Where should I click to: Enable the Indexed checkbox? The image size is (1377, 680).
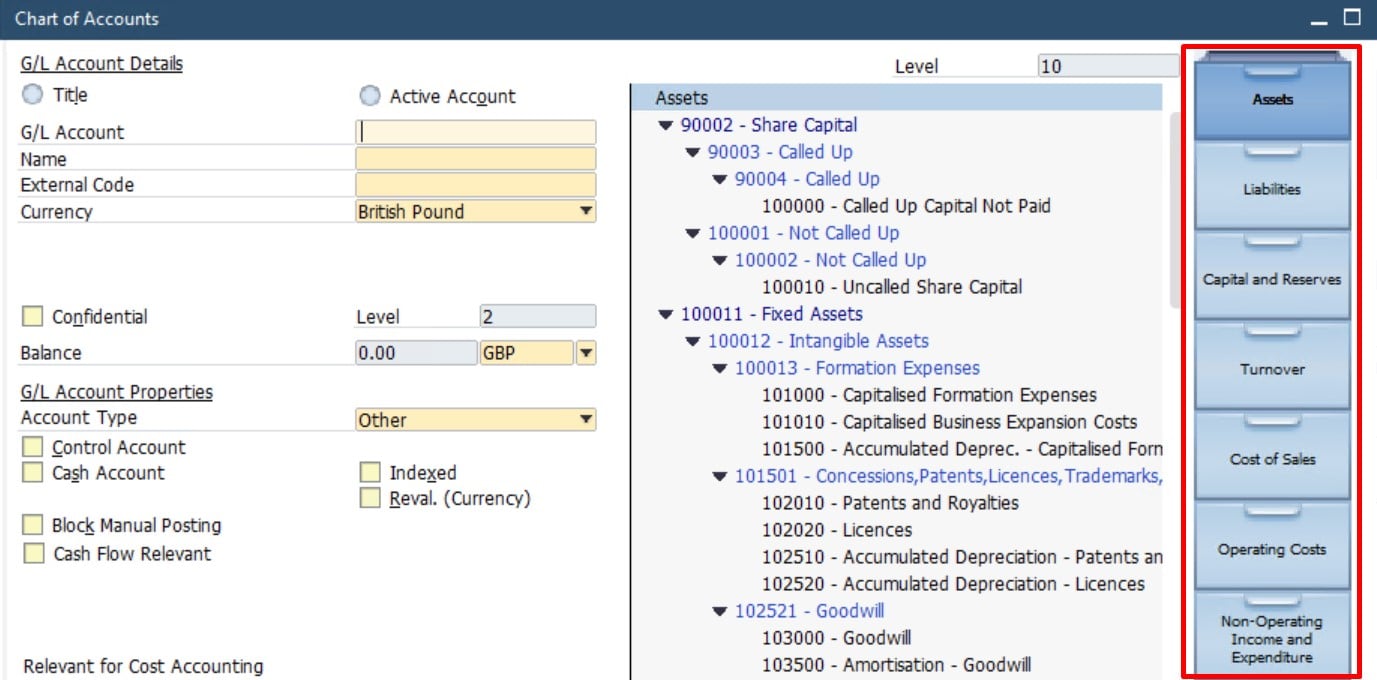coord(370,472)
